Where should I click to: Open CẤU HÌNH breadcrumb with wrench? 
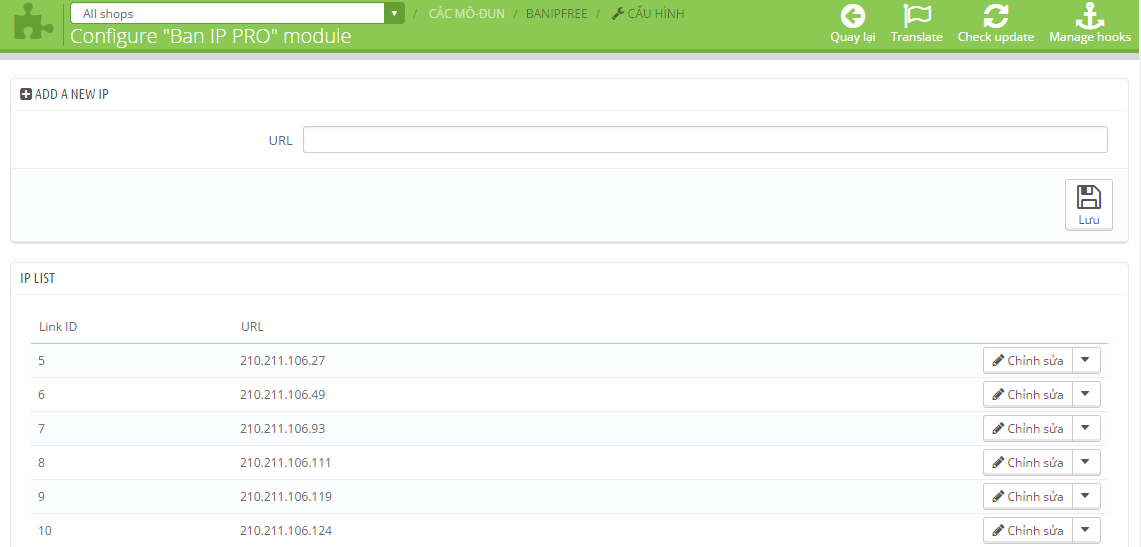tap(648, 13)
